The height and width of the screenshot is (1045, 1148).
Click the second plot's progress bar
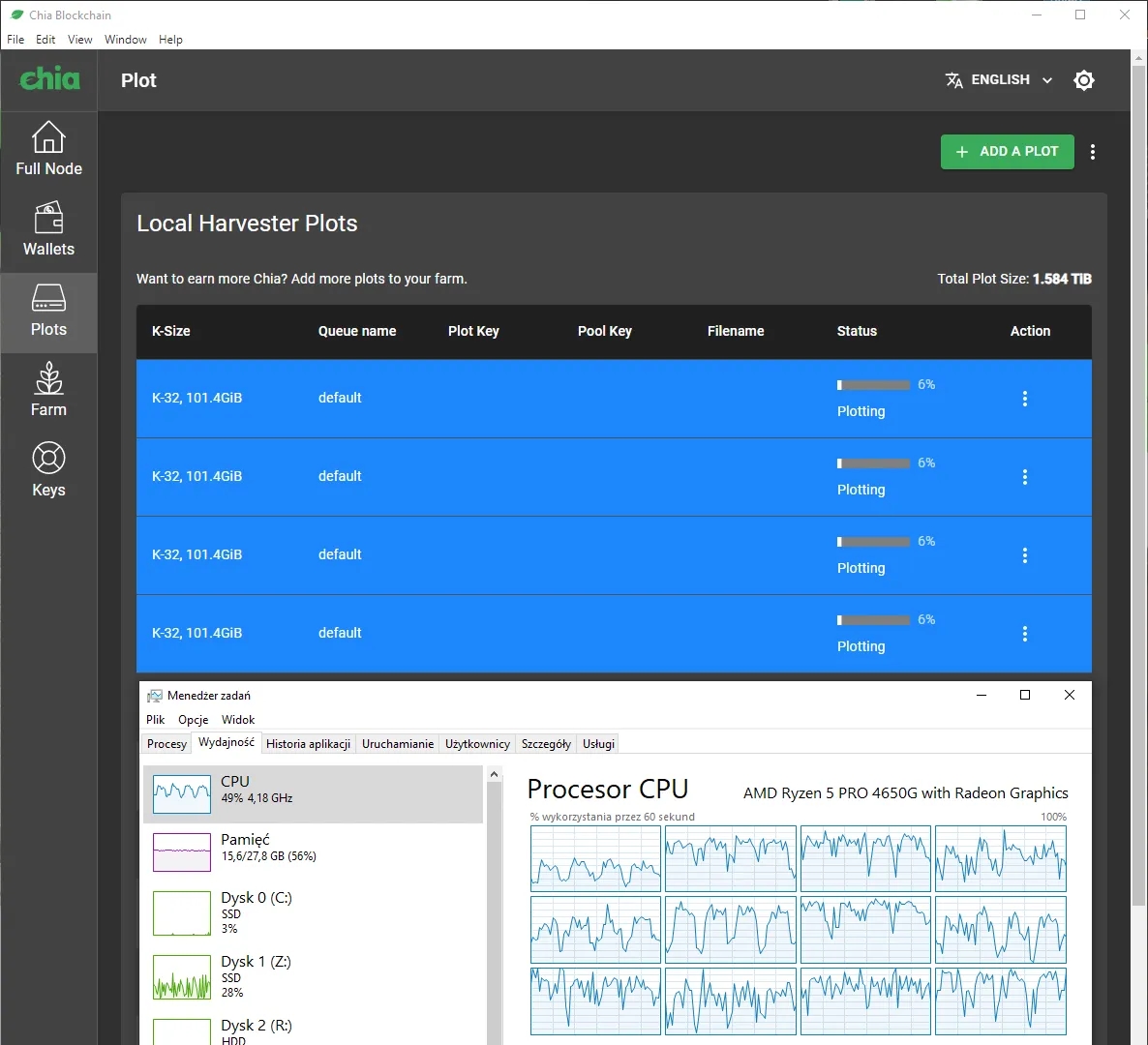(873, 463)
